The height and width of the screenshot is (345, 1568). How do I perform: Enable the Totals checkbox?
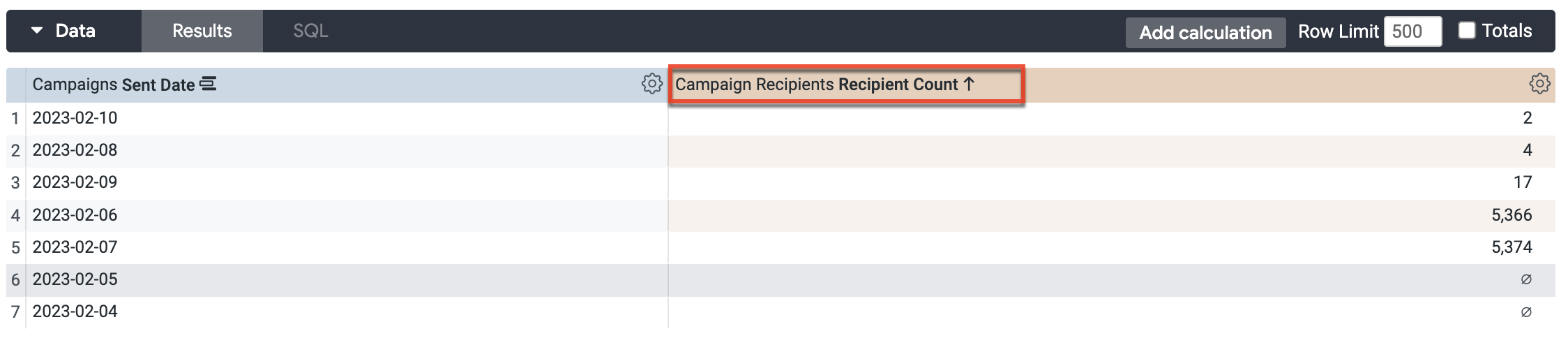tap(1467, 31)
